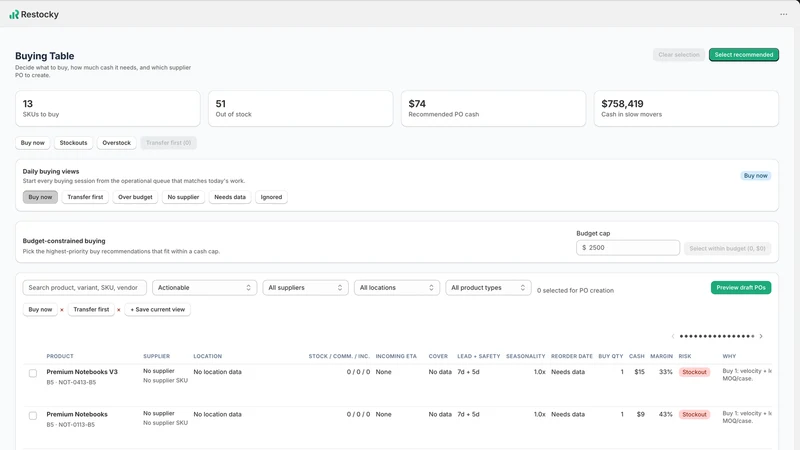Click the Buy now status badge
The image size is (800, 450).
pos(756,176)
